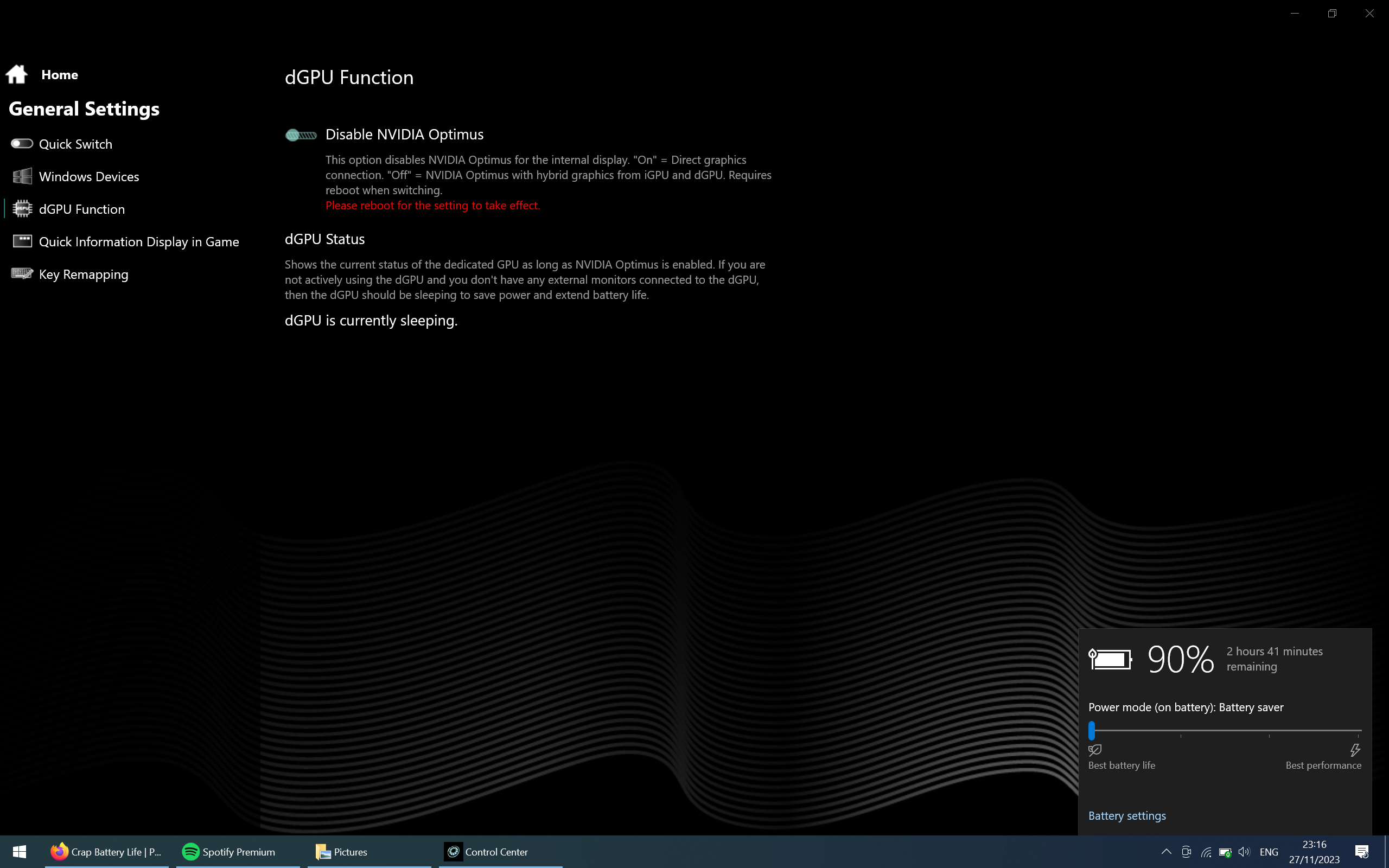Show hidden tray icons chevron
Viewport: 1389px width, 868px height.
pos(1167,852)
